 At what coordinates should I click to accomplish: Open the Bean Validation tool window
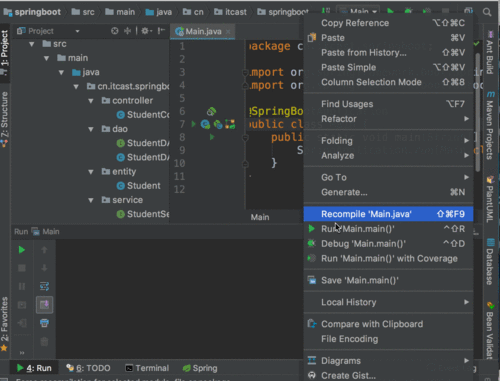(x=490, y=331)
